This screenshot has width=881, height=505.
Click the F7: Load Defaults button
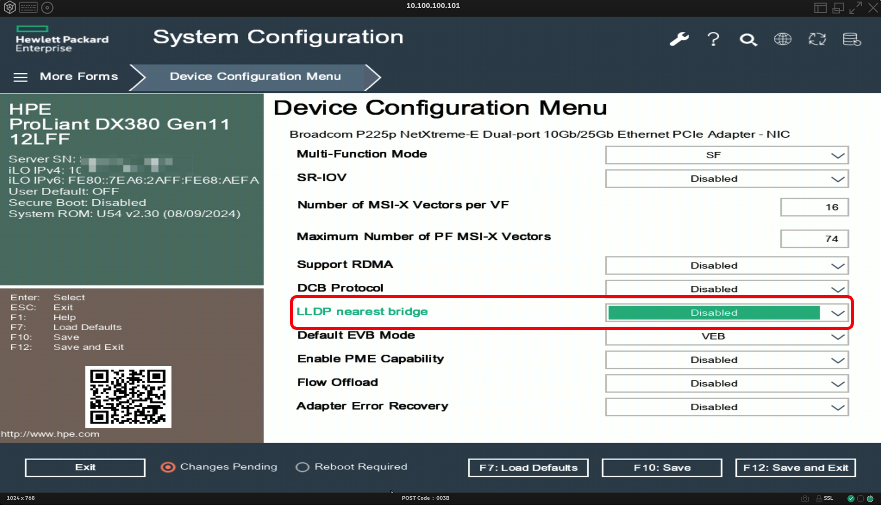click(528, 468)
